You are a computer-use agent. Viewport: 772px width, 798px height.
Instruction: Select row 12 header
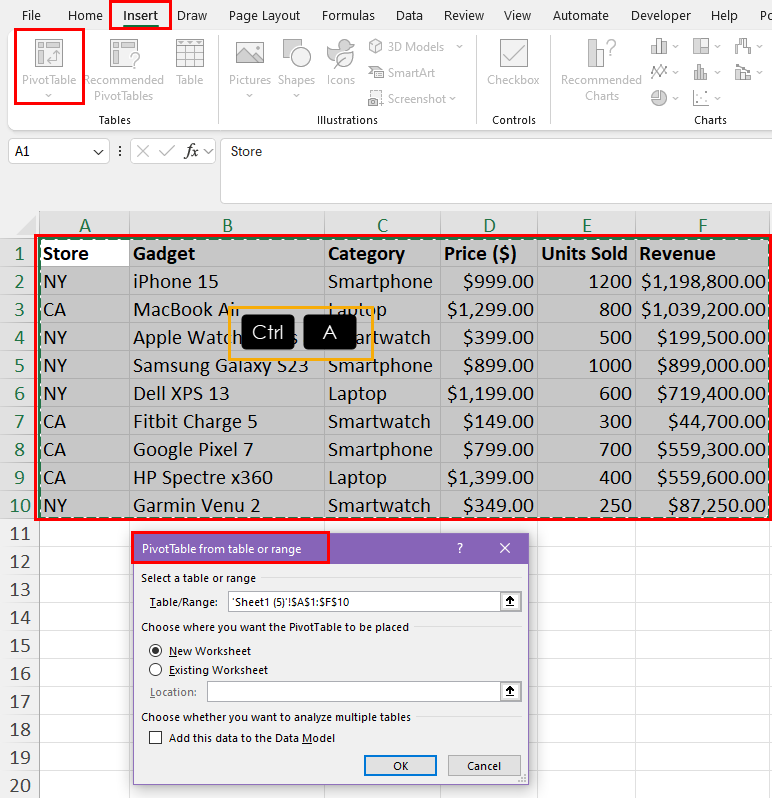[x=20, y=561]
